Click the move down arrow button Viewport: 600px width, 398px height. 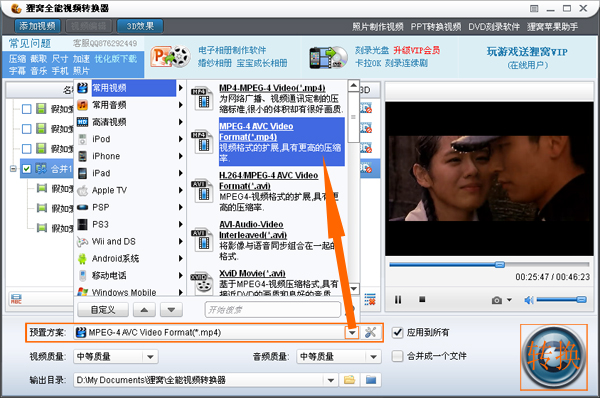(x=171, y=310)
